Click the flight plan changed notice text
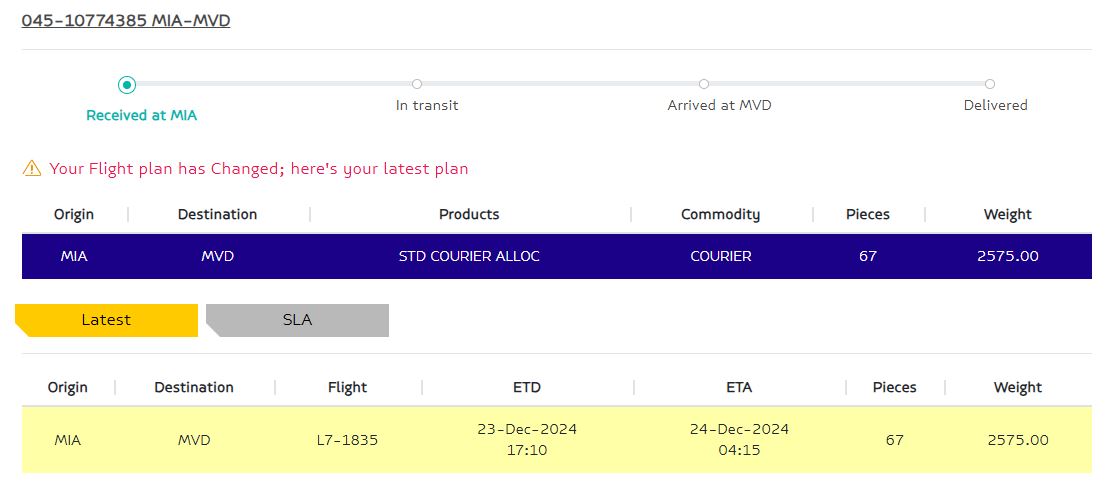The width and height of the screenshot is (1111, 486). (259, 169)
